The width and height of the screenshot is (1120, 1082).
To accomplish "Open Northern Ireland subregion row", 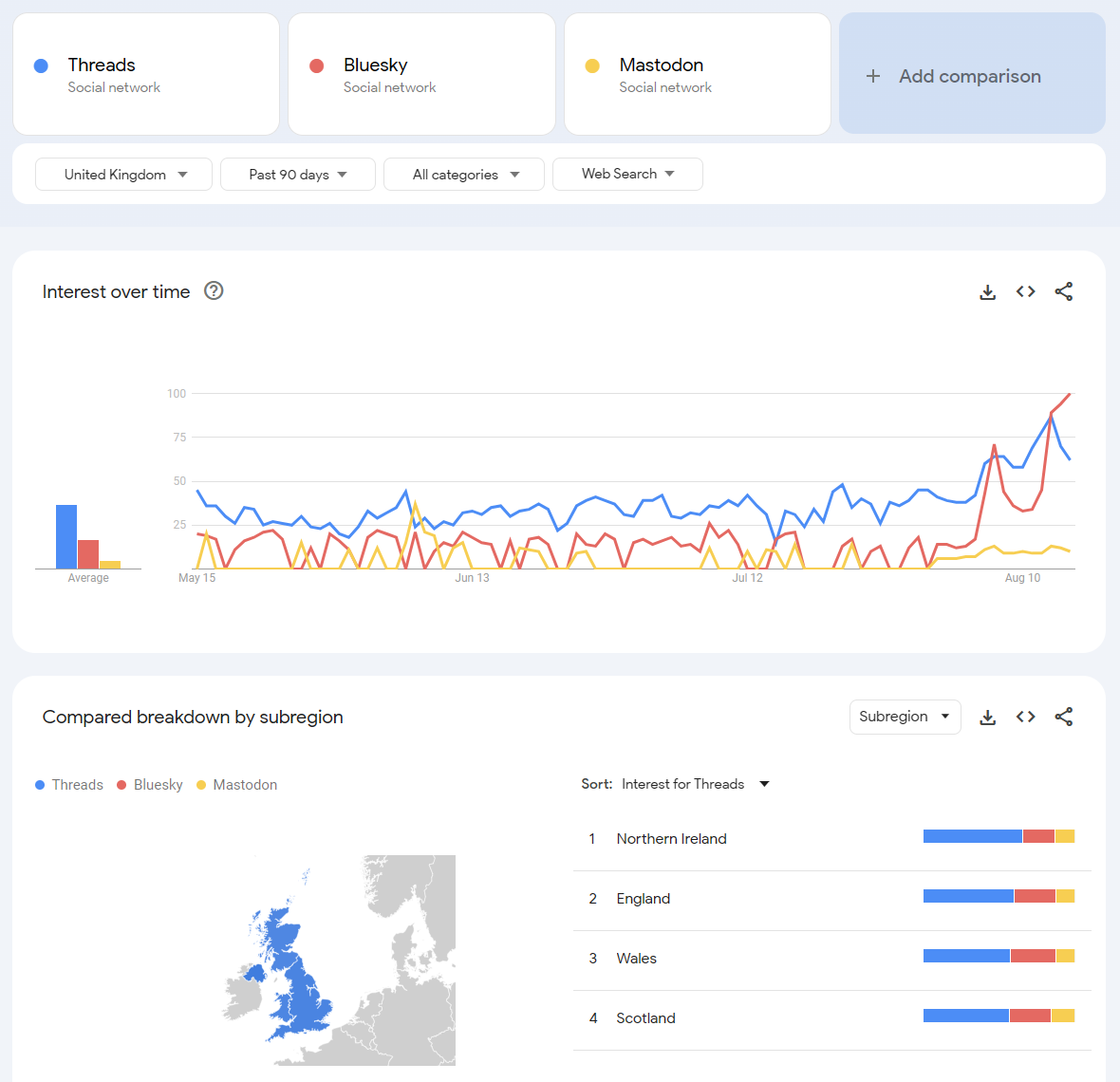I will (671, 839).
